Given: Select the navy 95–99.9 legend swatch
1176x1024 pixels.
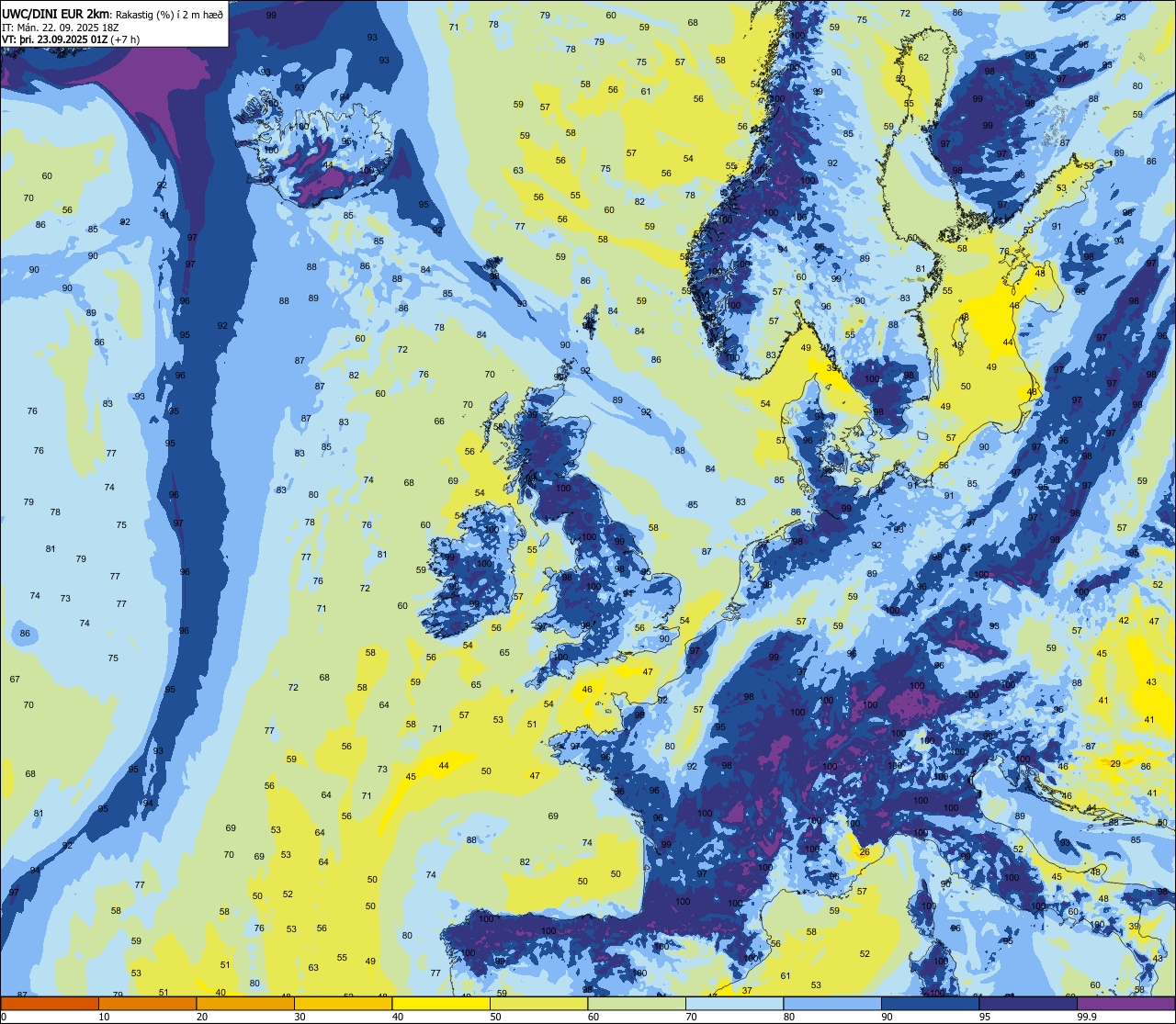Looking at the screenshot, I should 1028,1004.
